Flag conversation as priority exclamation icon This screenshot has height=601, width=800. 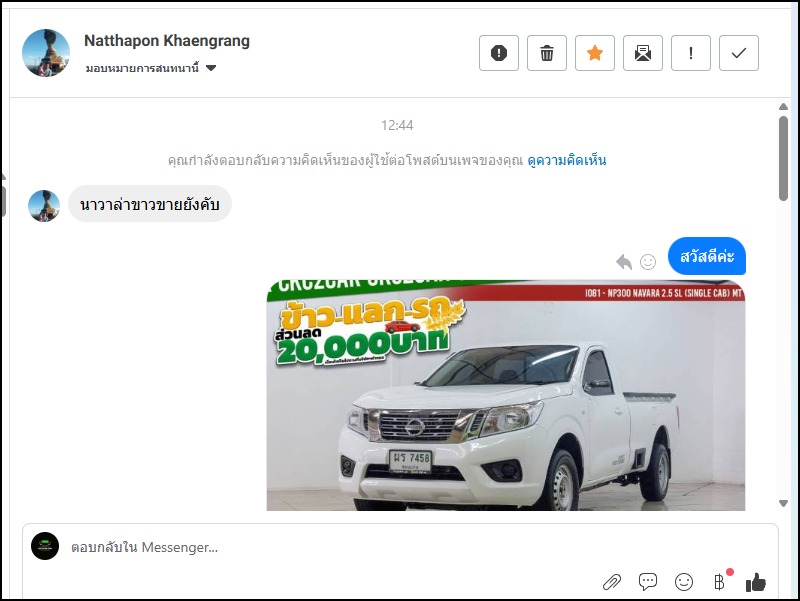(x=690, y=53)
